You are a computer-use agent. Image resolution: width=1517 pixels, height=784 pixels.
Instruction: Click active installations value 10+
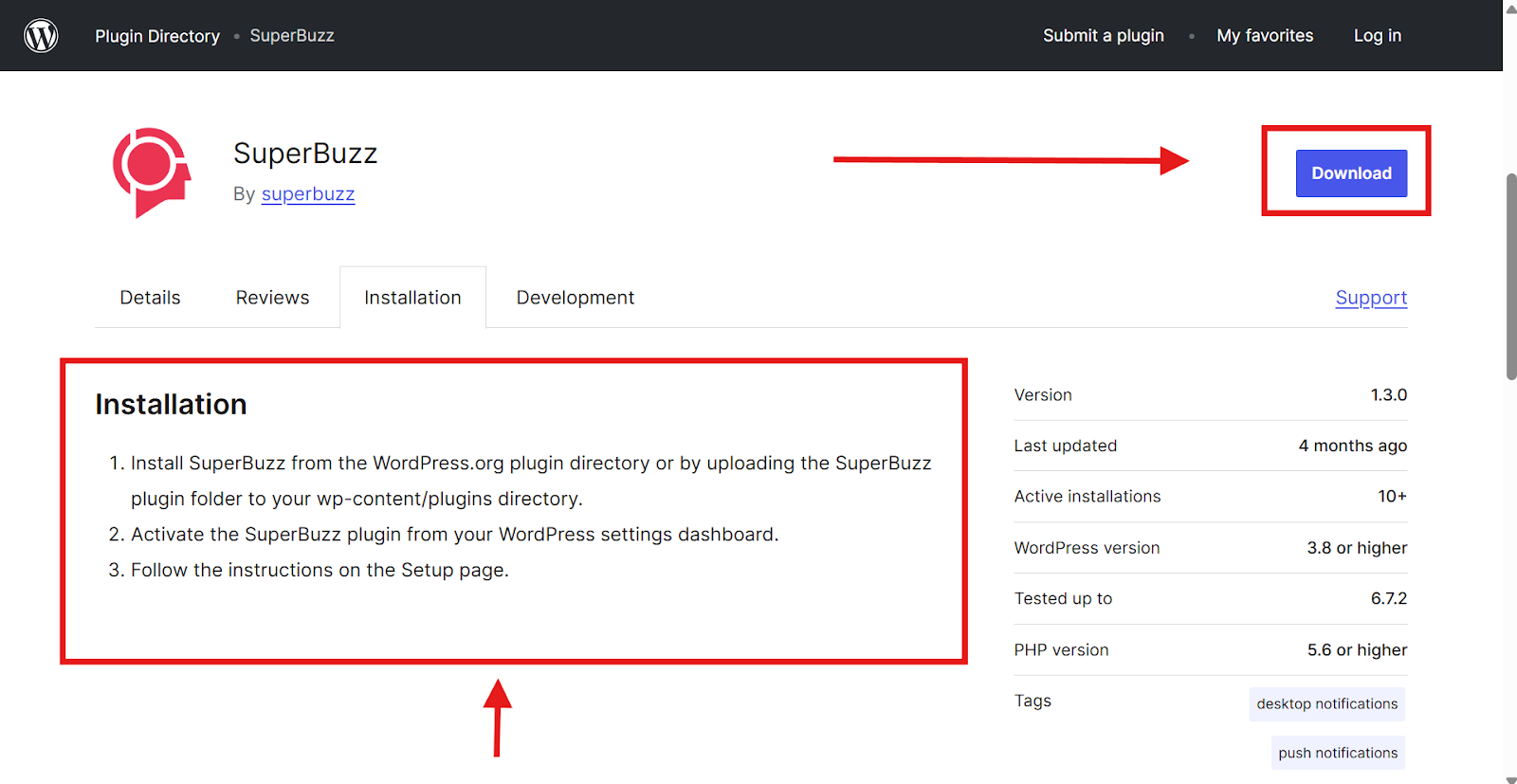pyautogui.click(x=1393, y=497)
